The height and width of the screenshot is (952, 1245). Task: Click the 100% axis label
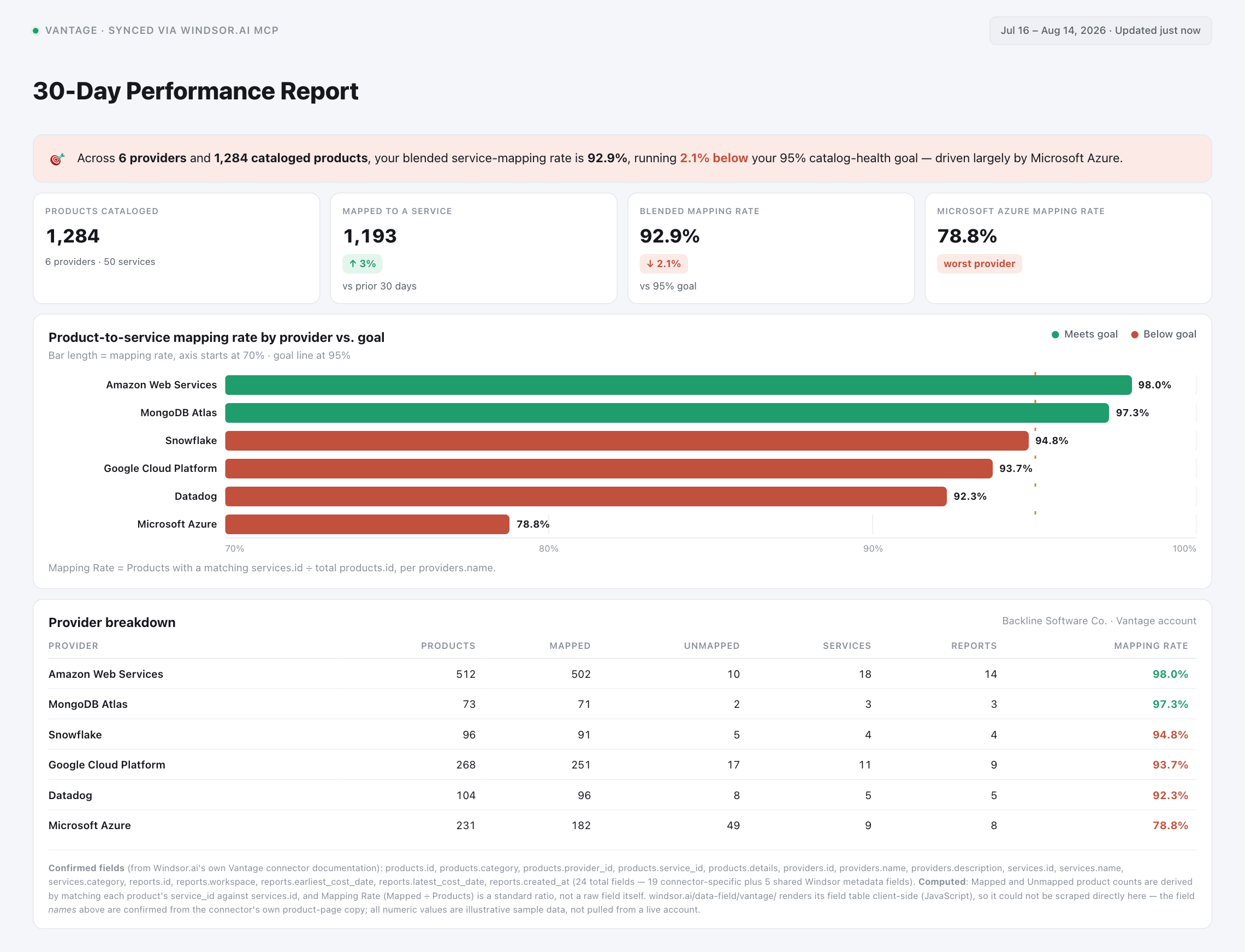pyautogui.click(x=1184, y=548)
